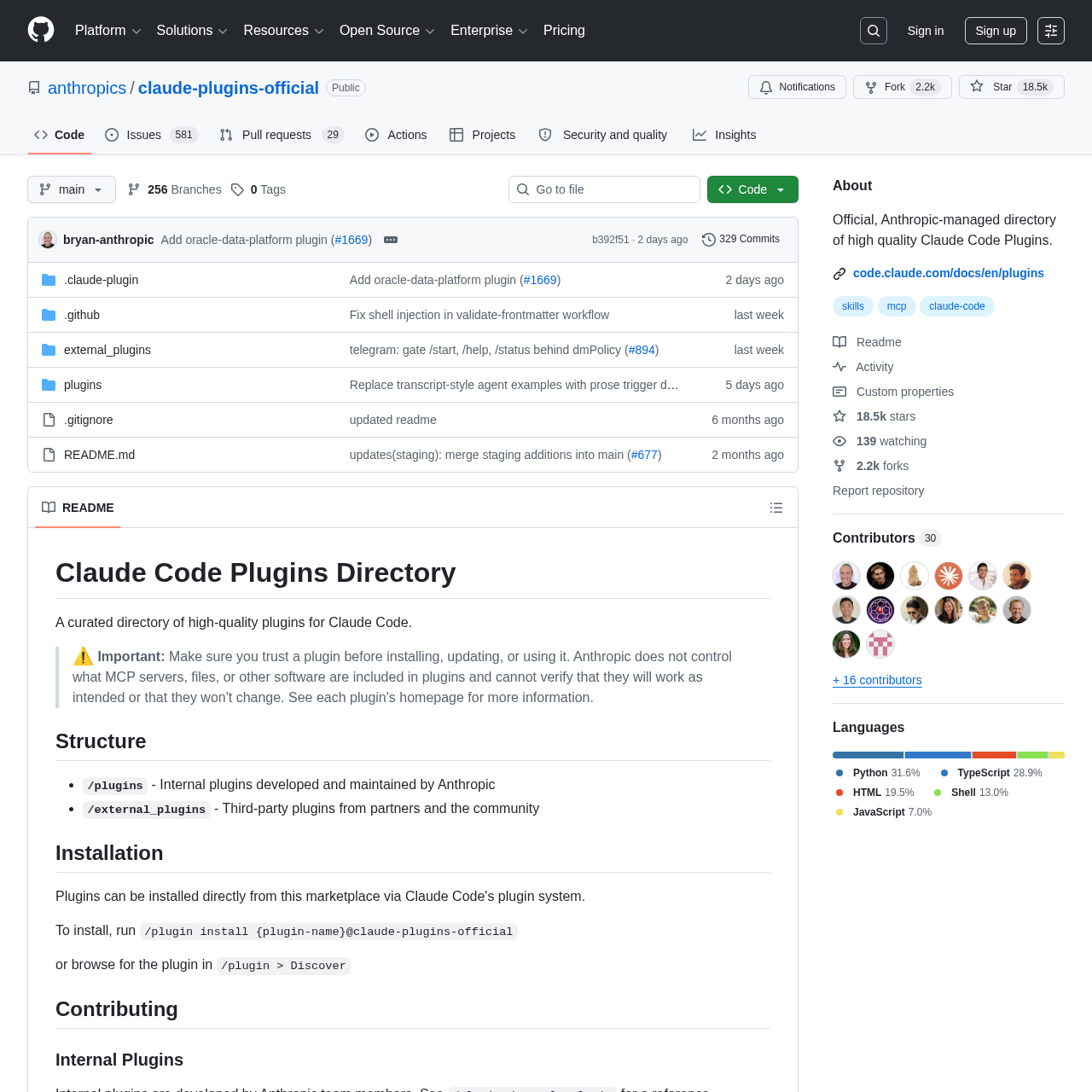Expand the Solutions menu
Viewport: 1092px width, 1092px height.
192,31
